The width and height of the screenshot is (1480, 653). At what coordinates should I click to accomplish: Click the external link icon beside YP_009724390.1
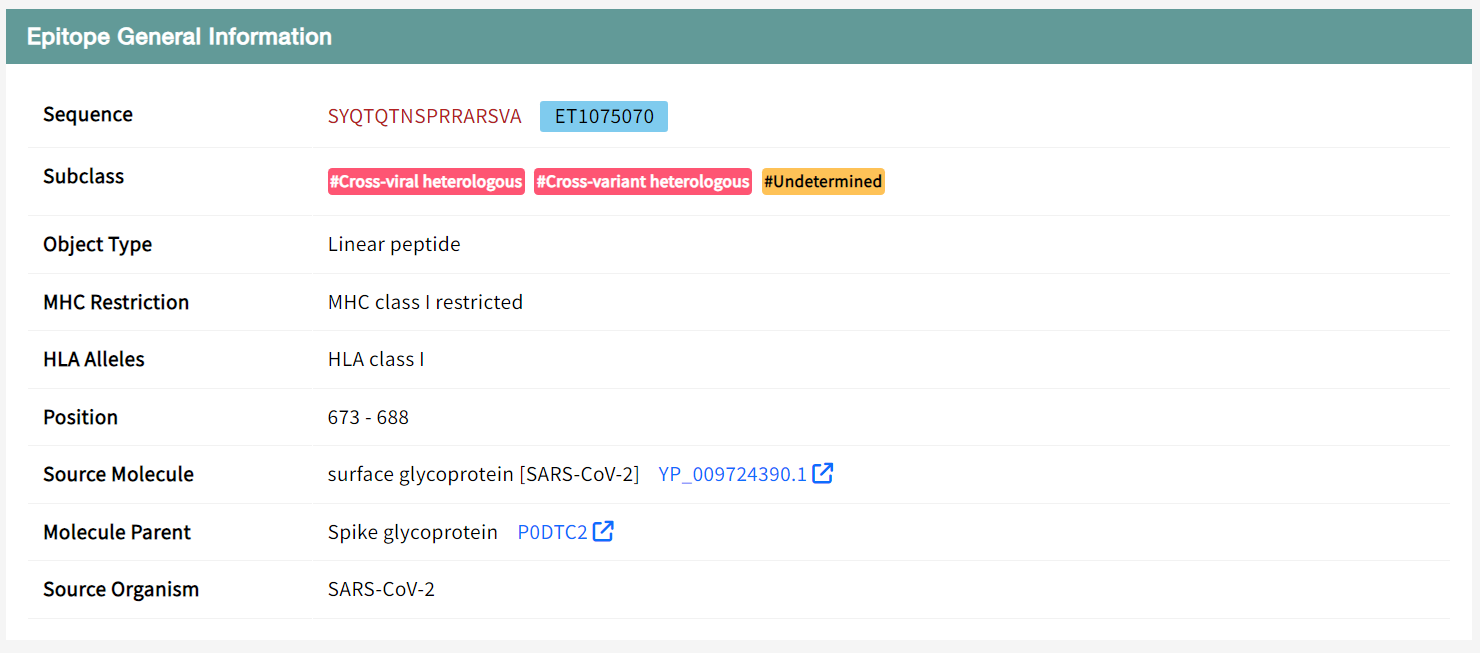pyautogui.click(x=823, y=474)
